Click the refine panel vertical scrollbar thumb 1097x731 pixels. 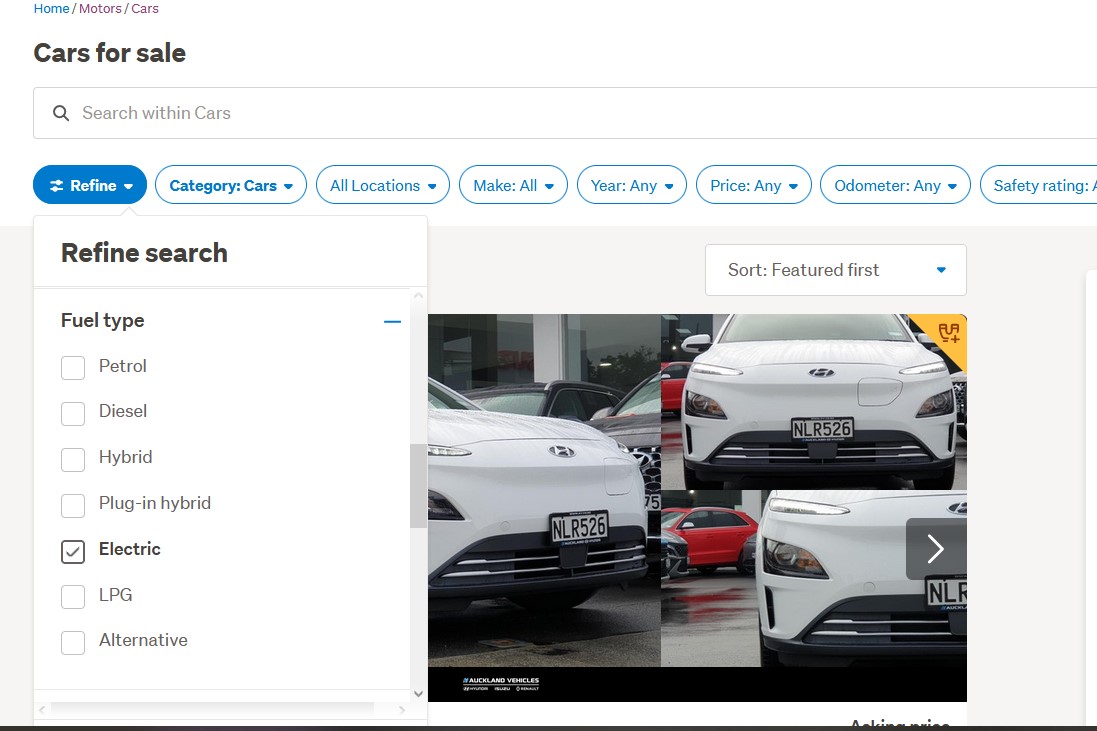(x=418, y=485)
